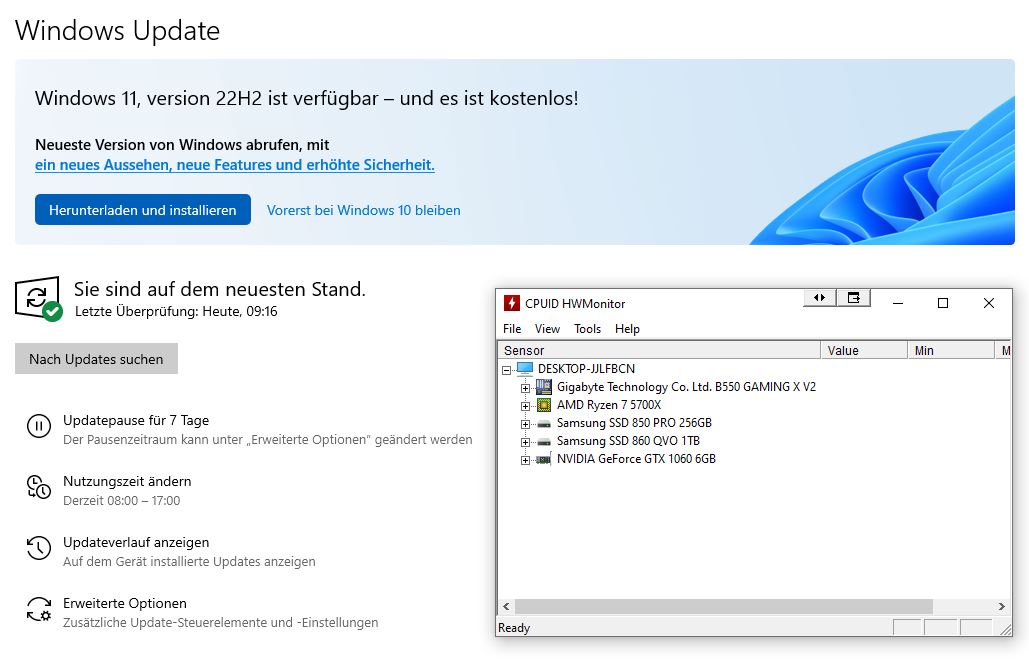Screen dimensions: 1029x659
Task: Select the Samsung SSD 850 PRO 256GB text
Action: [635, 423]
